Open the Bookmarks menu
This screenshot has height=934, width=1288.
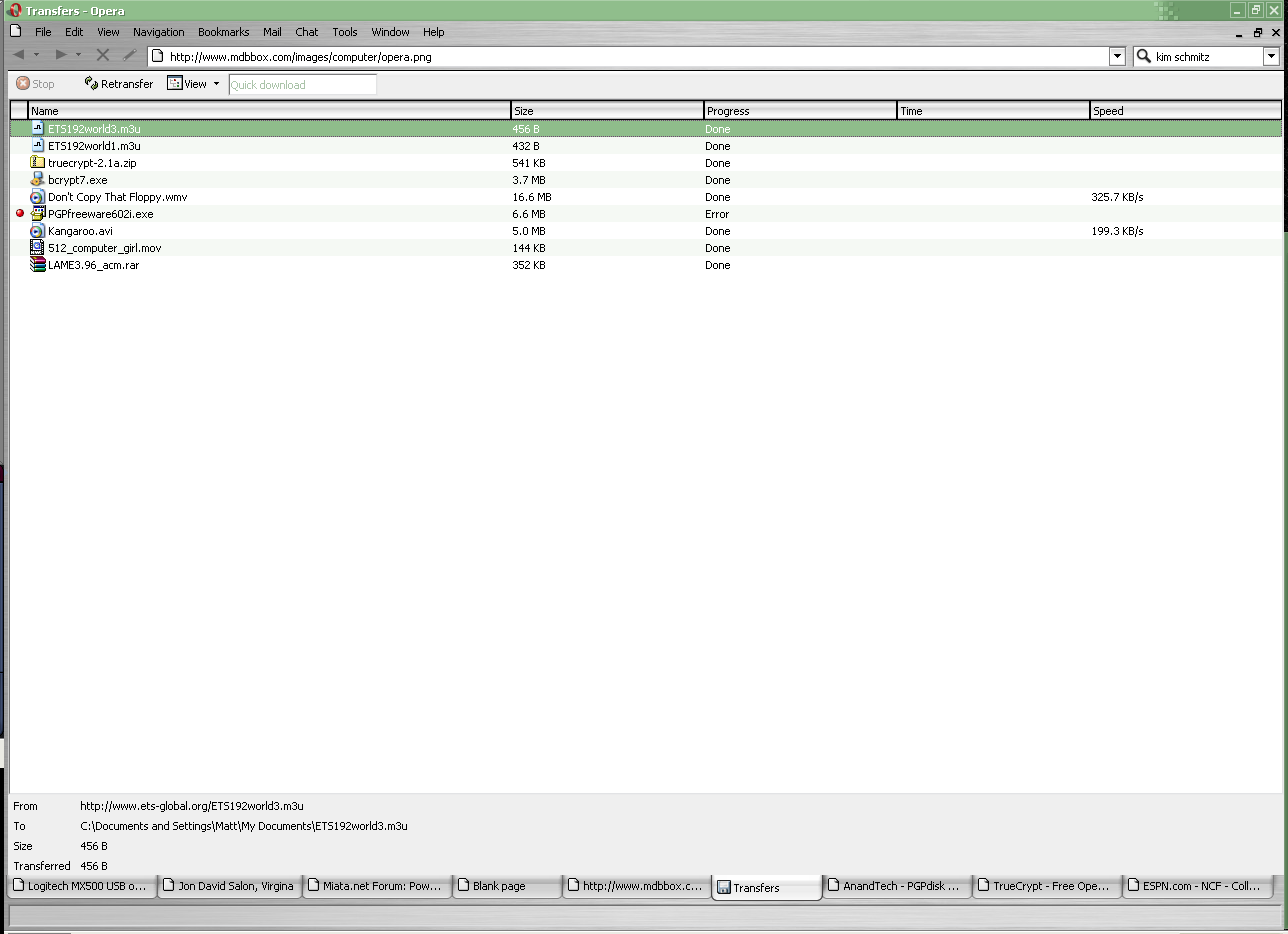[223, 32]
